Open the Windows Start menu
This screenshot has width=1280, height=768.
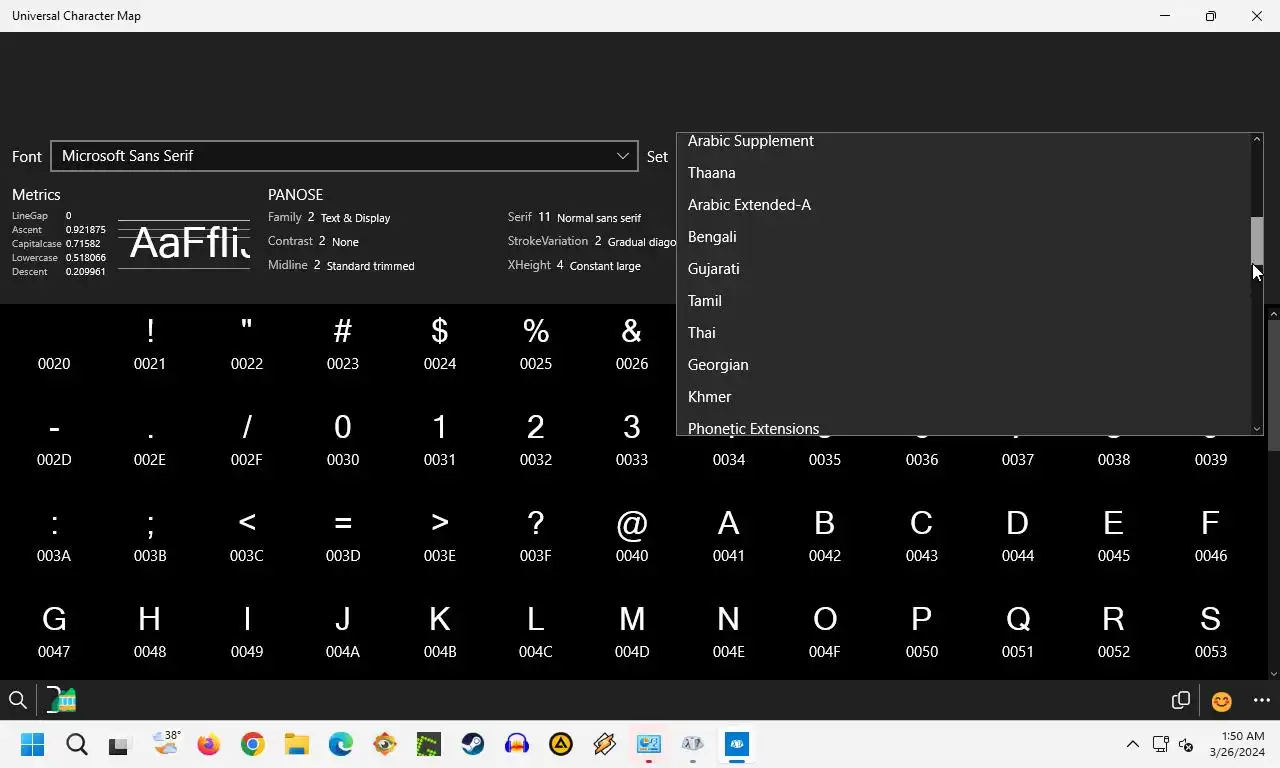33,744
